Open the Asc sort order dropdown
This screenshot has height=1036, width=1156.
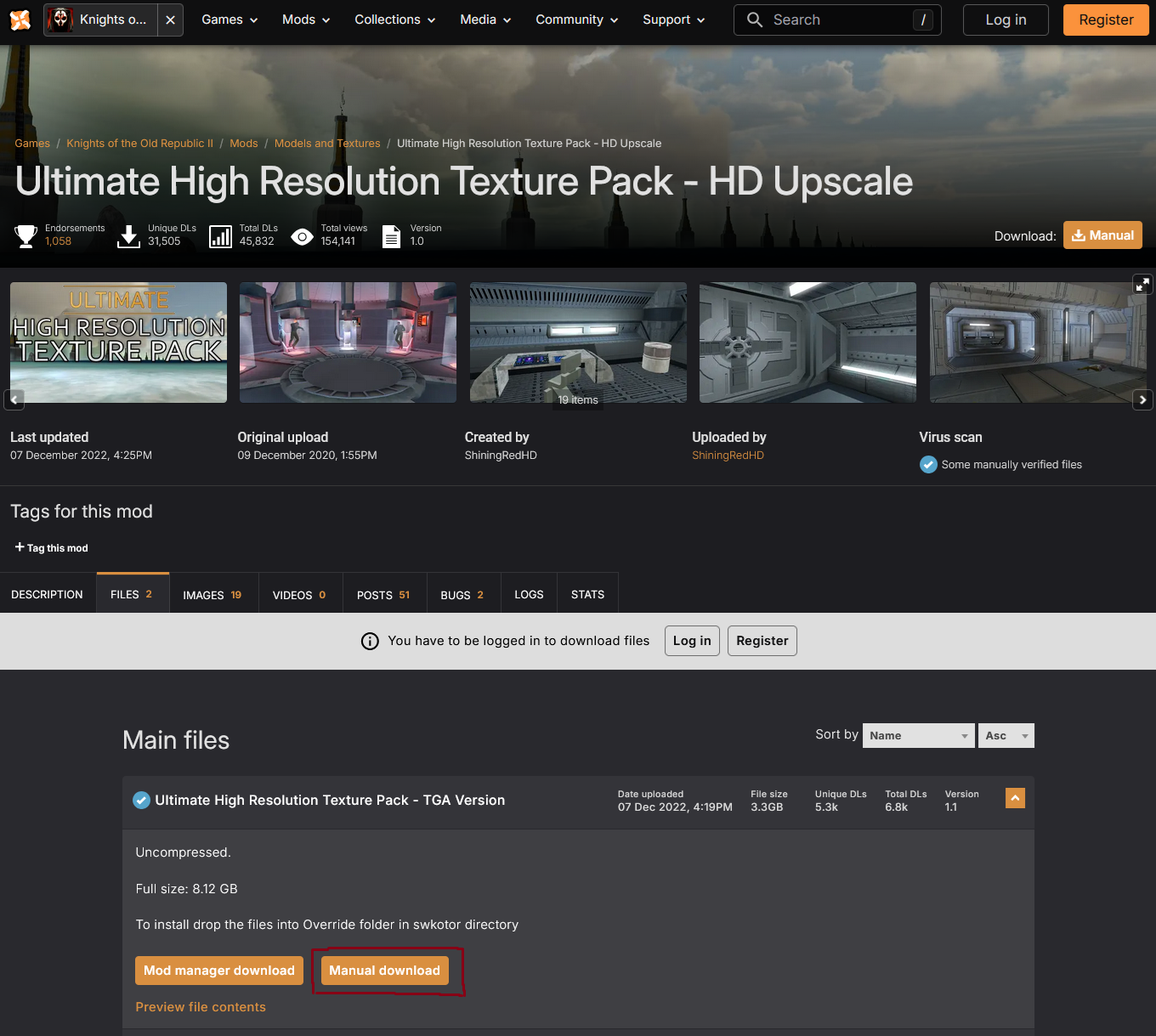tap(1006, 736)
